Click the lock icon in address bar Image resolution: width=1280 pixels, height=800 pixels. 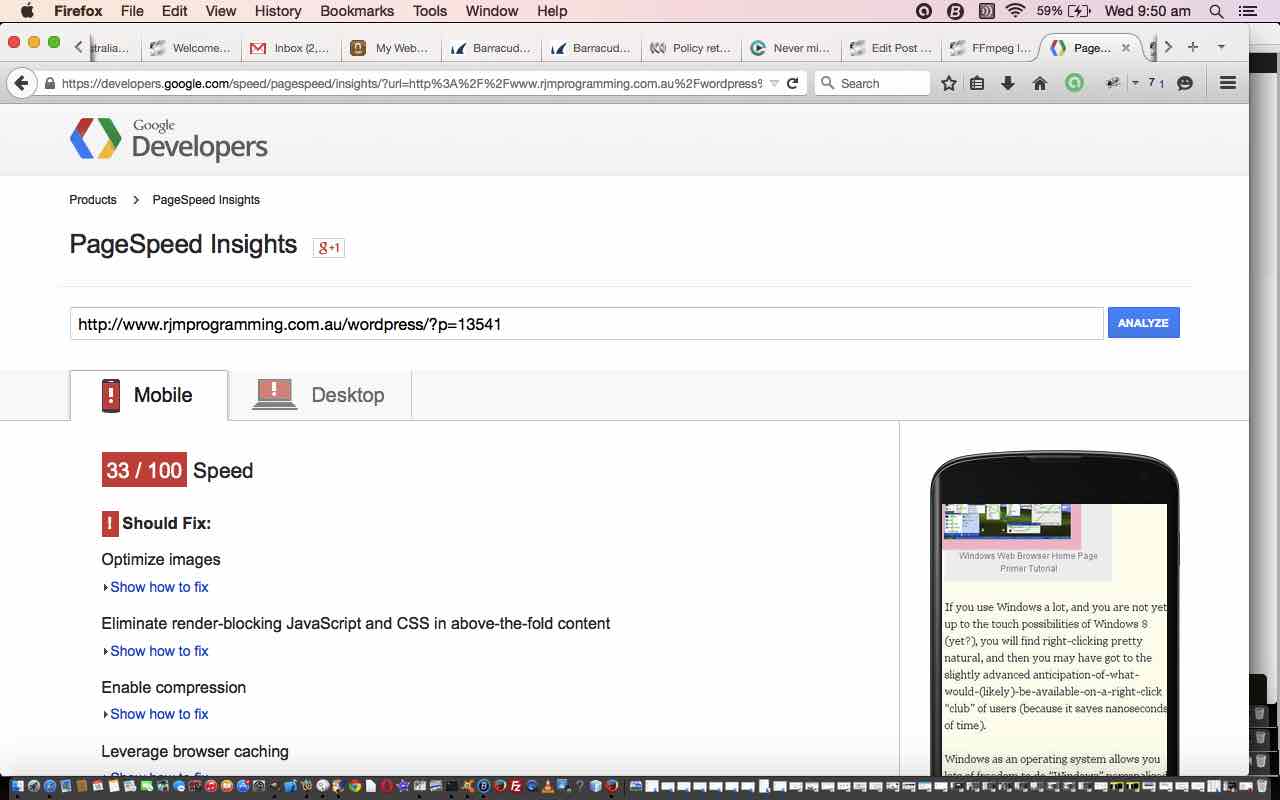tap(50, 84)
